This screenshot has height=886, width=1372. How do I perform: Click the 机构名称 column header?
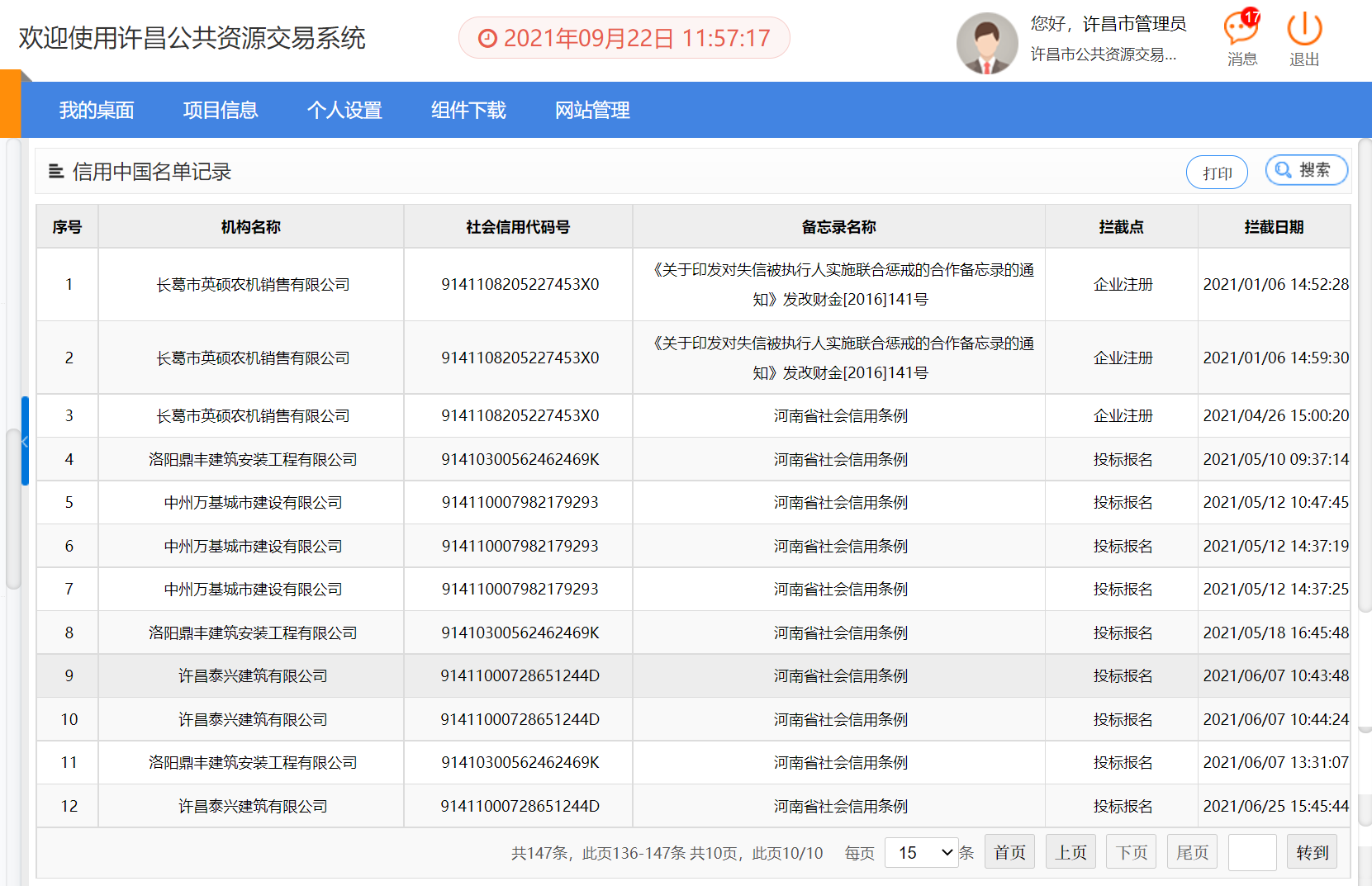251,226
